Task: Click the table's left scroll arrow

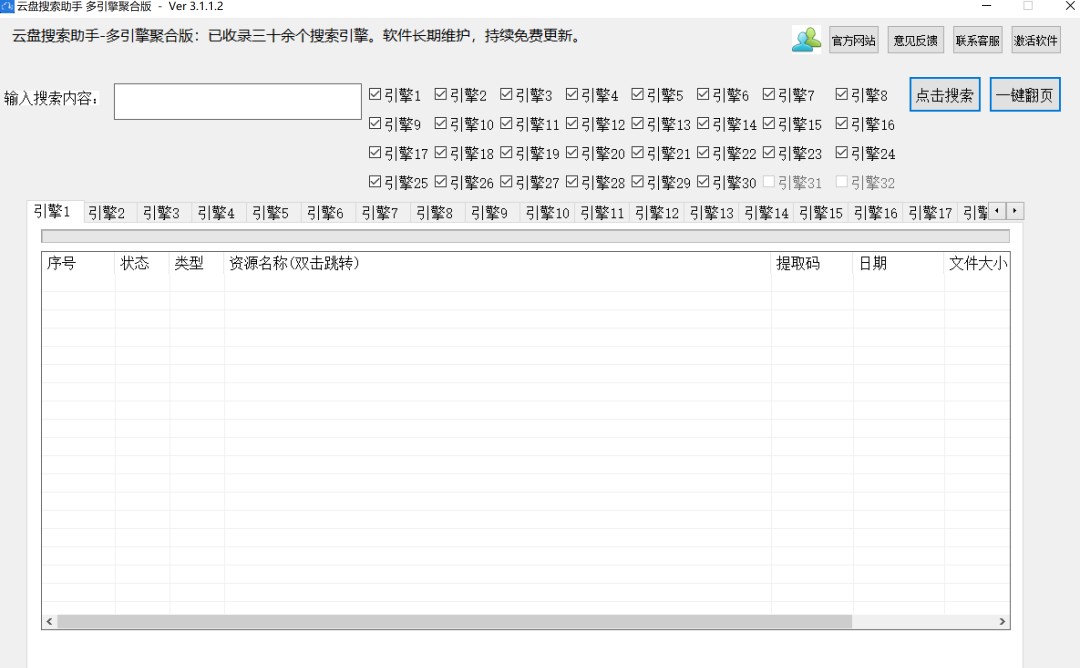Action: click(x=49, y=621)
